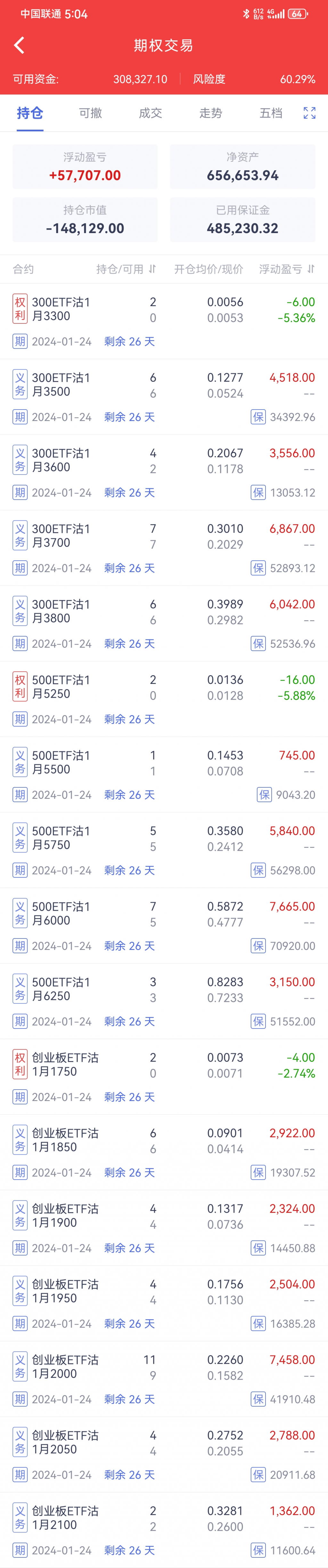Tap the 已用保证金 485,230.32 card

click(242, 220)
